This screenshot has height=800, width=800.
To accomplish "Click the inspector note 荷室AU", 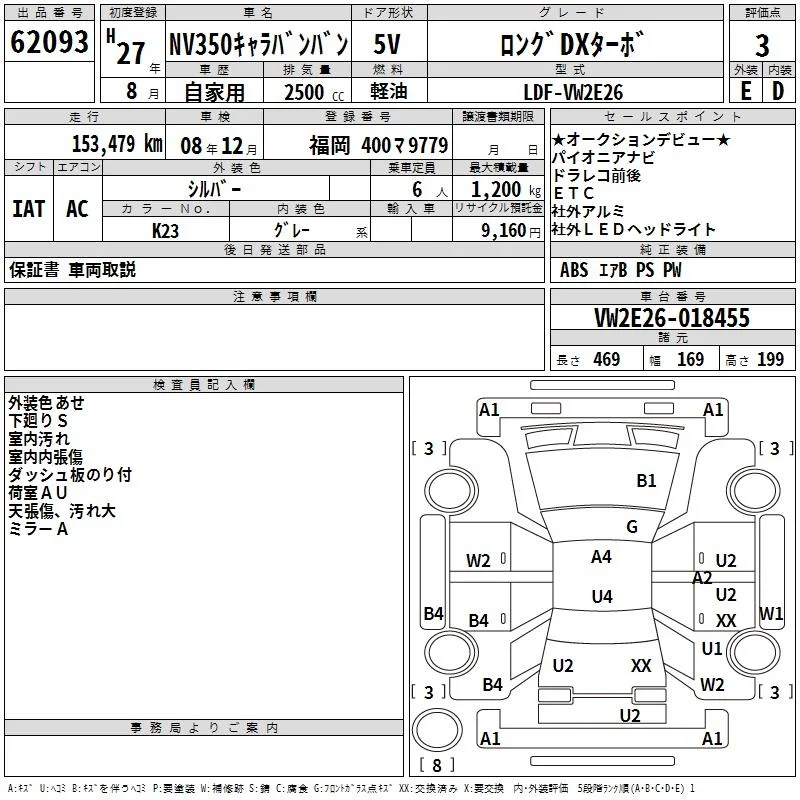I will coord(38,493).
